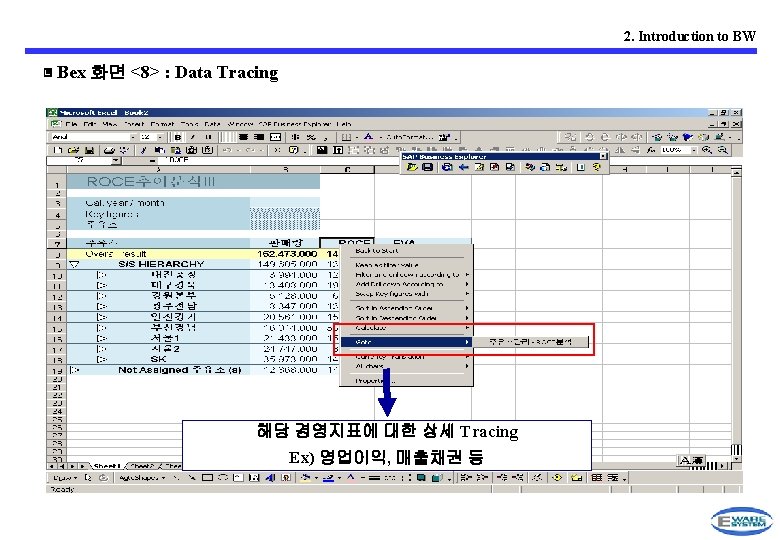
Task: Open the File menu
Action: pyautogui.click(x=71, y=124)
